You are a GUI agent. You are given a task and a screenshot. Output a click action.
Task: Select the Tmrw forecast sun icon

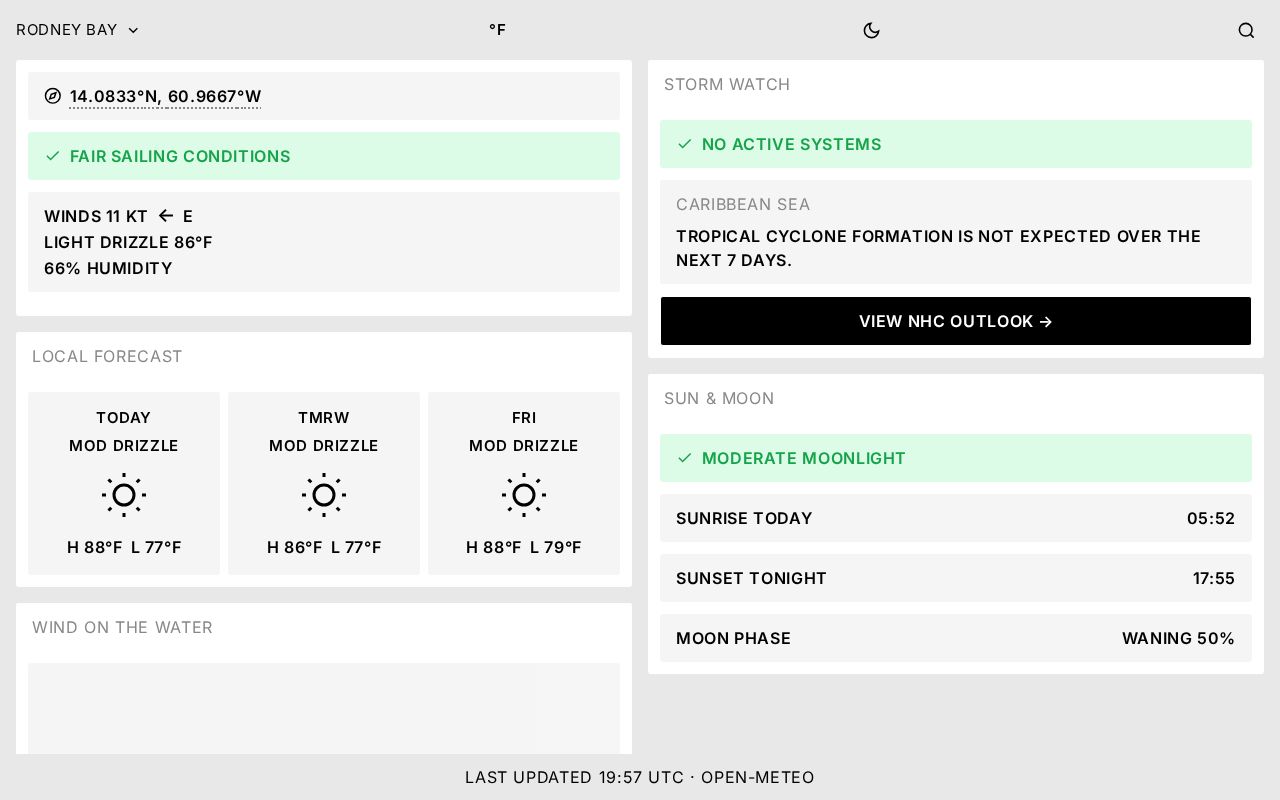point(324,495)
